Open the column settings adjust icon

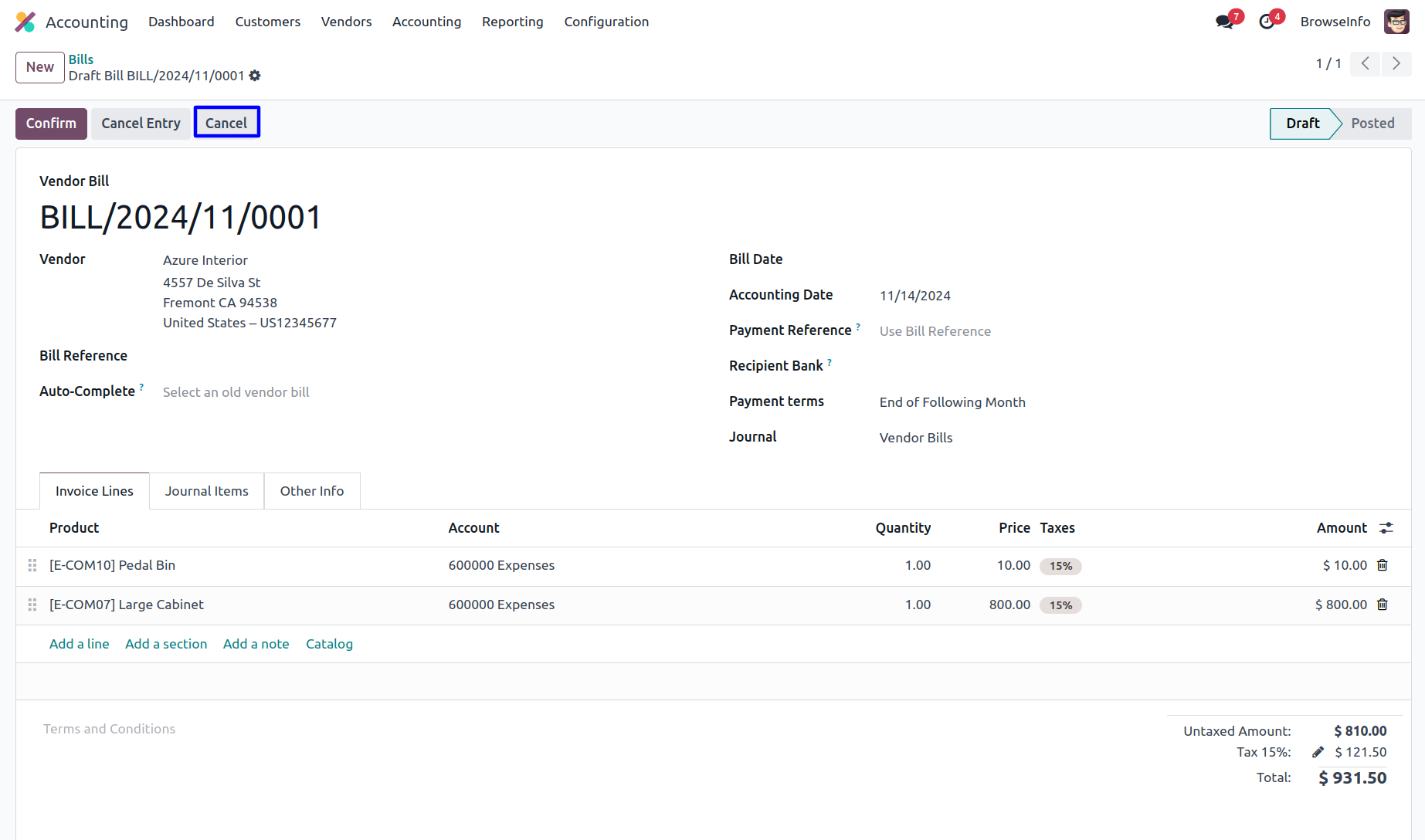point(1386,528)
